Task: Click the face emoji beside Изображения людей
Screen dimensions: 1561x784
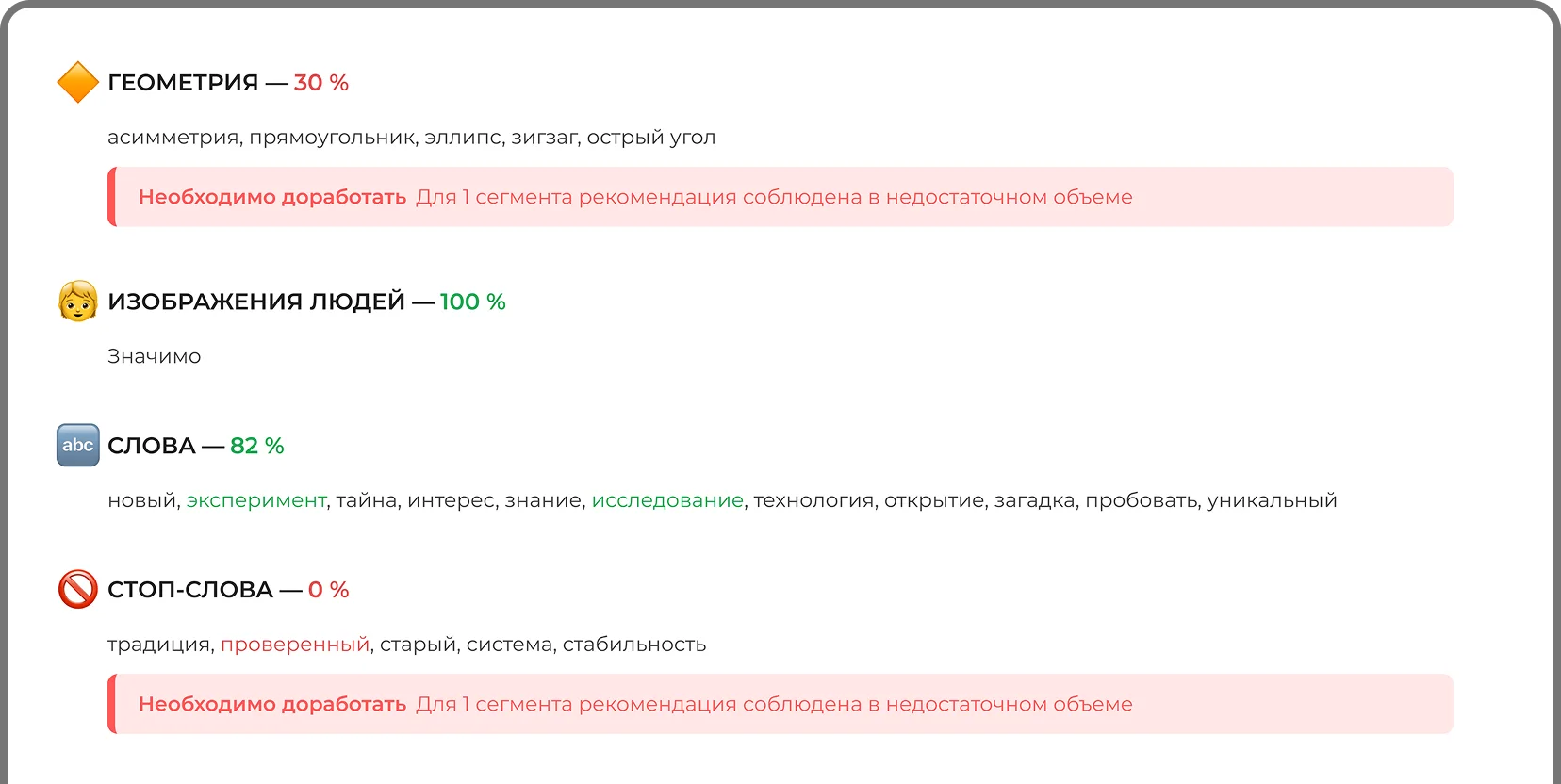Action: pos(77,302)
